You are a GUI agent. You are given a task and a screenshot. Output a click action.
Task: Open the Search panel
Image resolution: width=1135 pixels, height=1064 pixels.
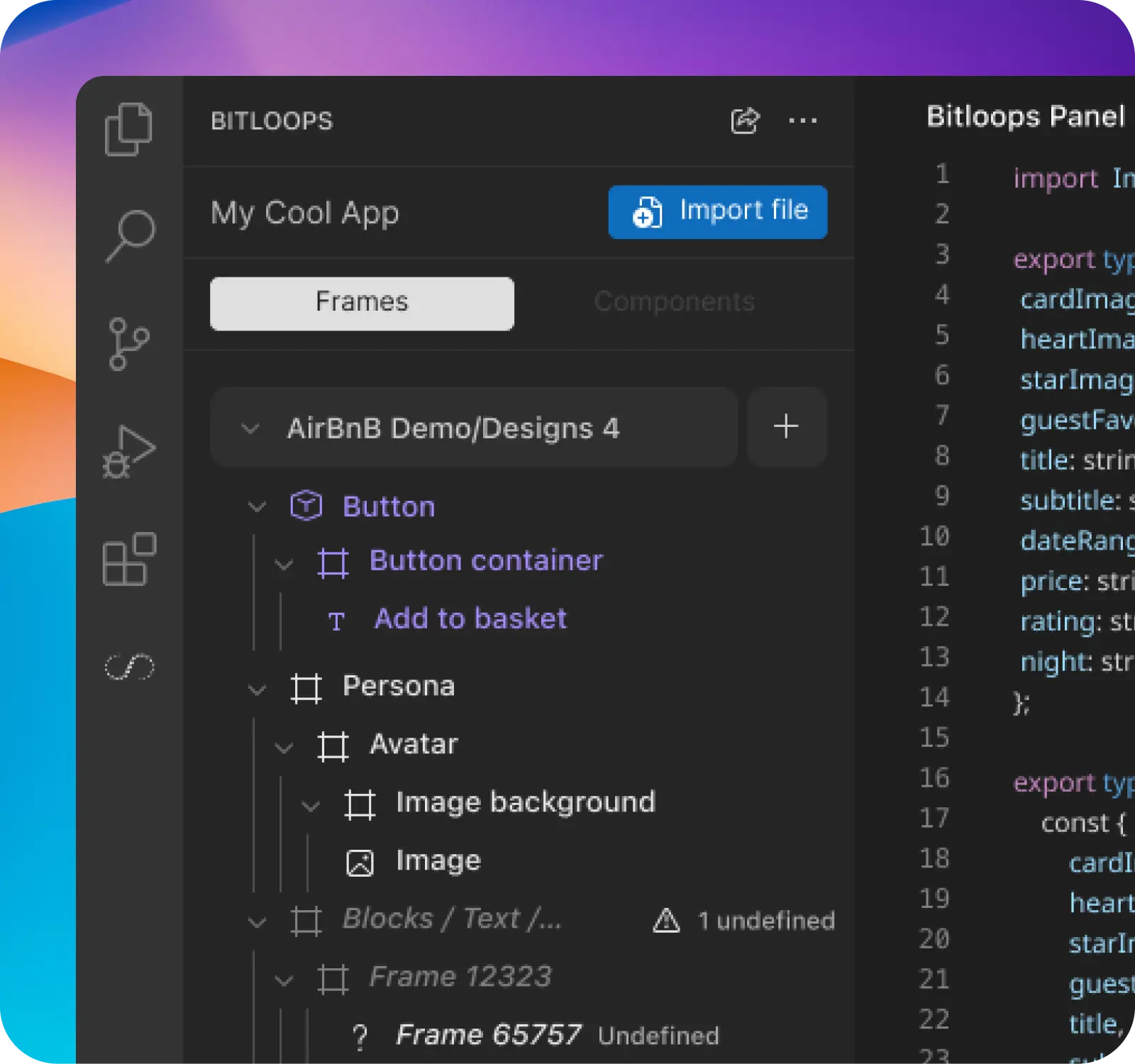tap(131, 234)
